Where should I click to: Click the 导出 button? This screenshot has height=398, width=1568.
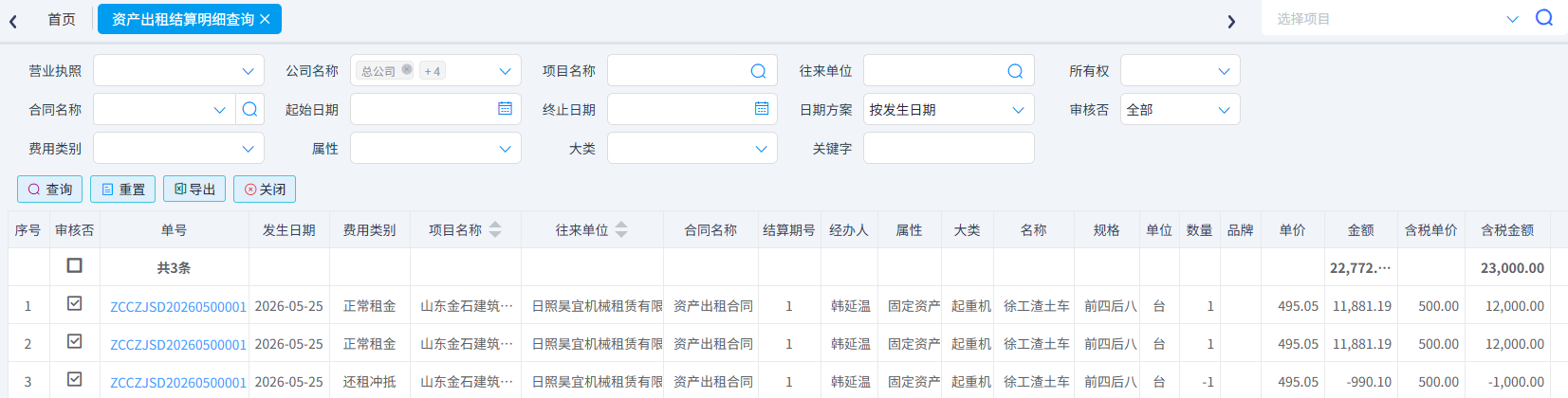(x=194, y=190)
